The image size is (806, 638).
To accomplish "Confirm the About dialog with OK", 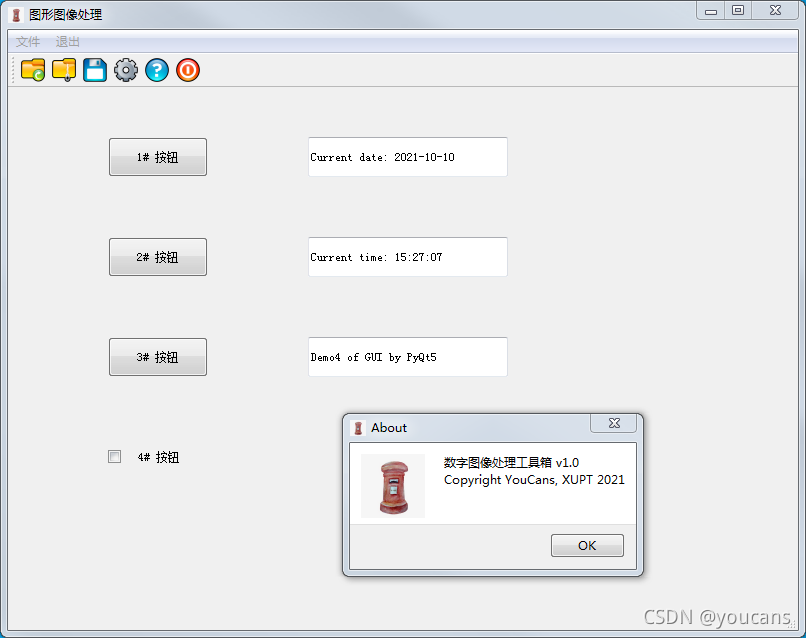I will [587, 545].
